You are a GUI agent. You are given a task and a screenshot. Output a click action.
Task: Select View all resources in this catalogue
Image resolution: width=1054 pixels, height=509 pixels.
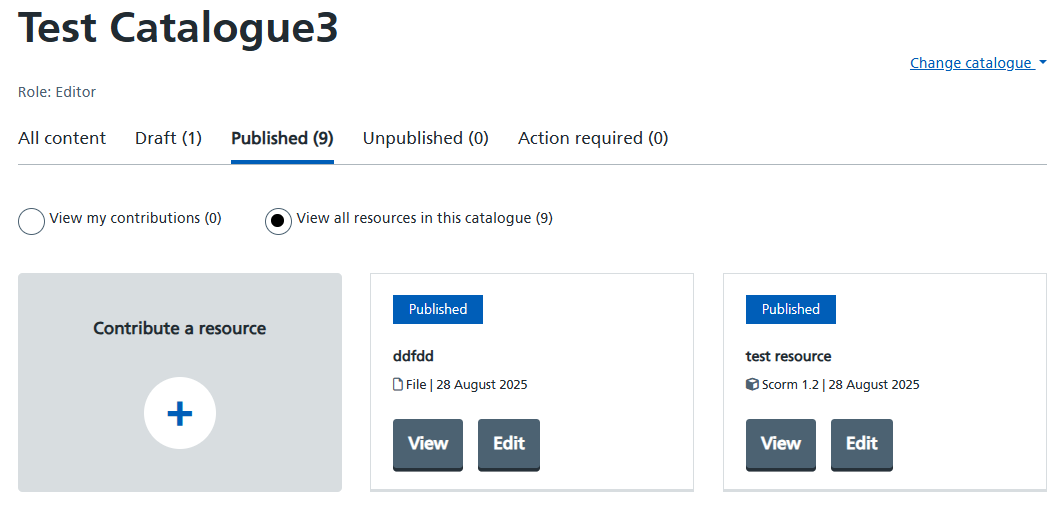coord(278,221)
